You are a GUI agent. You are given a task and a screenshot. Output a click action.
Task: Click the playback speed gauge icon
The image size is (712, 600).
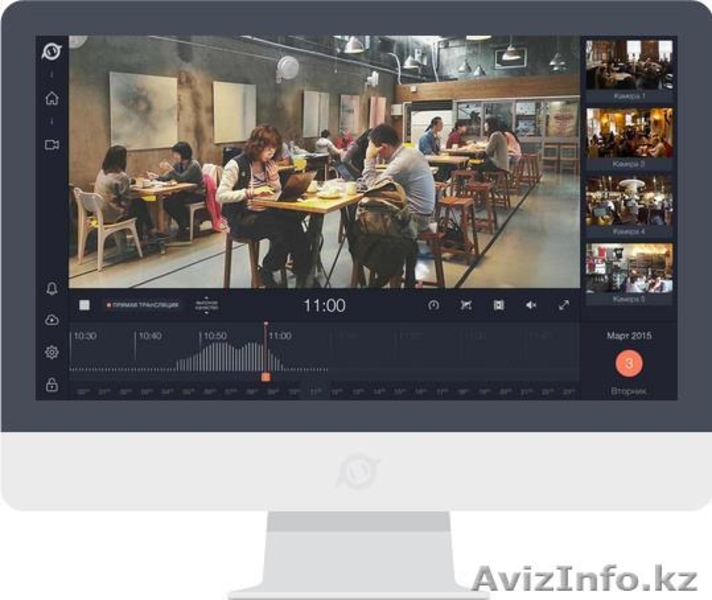pos(433,305)
